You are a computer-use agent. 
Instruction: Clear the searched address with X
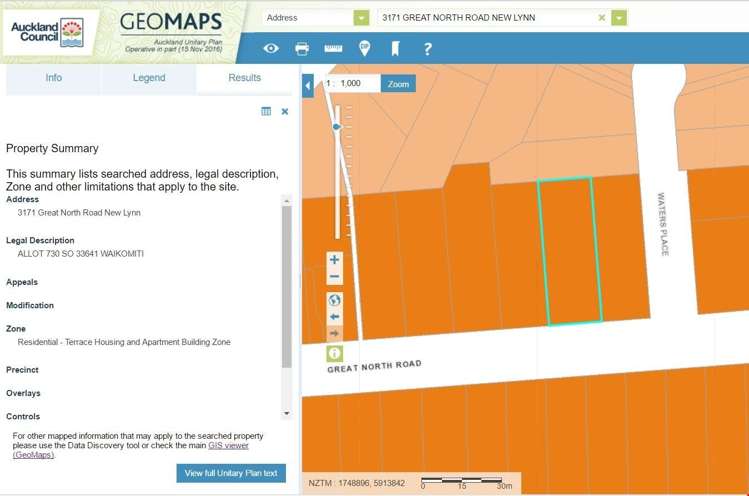click(x=601, y=18)
